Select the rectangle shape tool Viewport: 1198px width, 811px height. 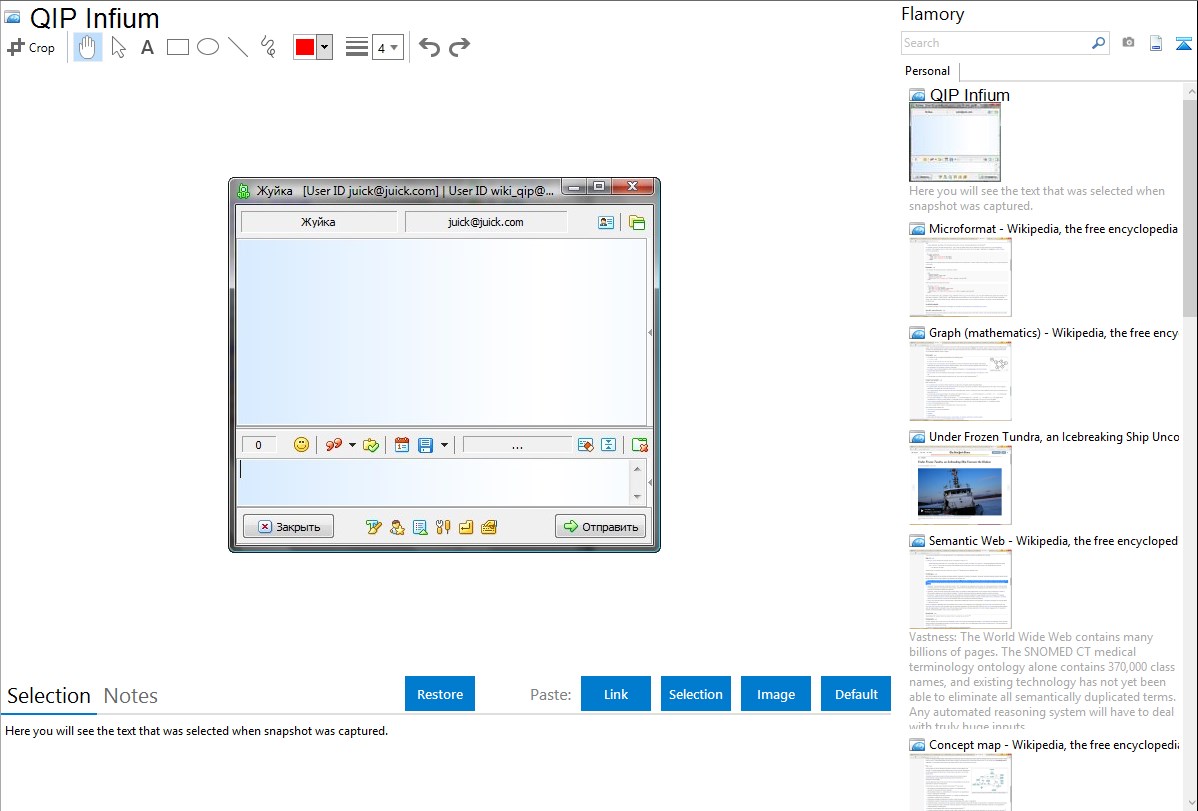(x=177, y=47)
